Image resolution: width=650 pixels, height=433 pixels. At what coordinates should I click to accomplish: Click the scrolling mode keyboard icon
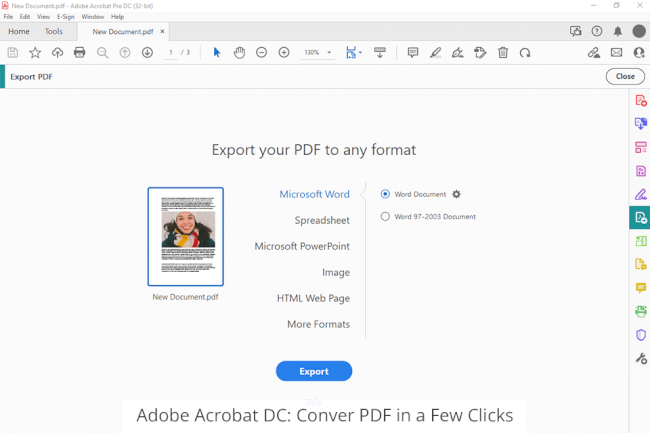tap(380, 53)
